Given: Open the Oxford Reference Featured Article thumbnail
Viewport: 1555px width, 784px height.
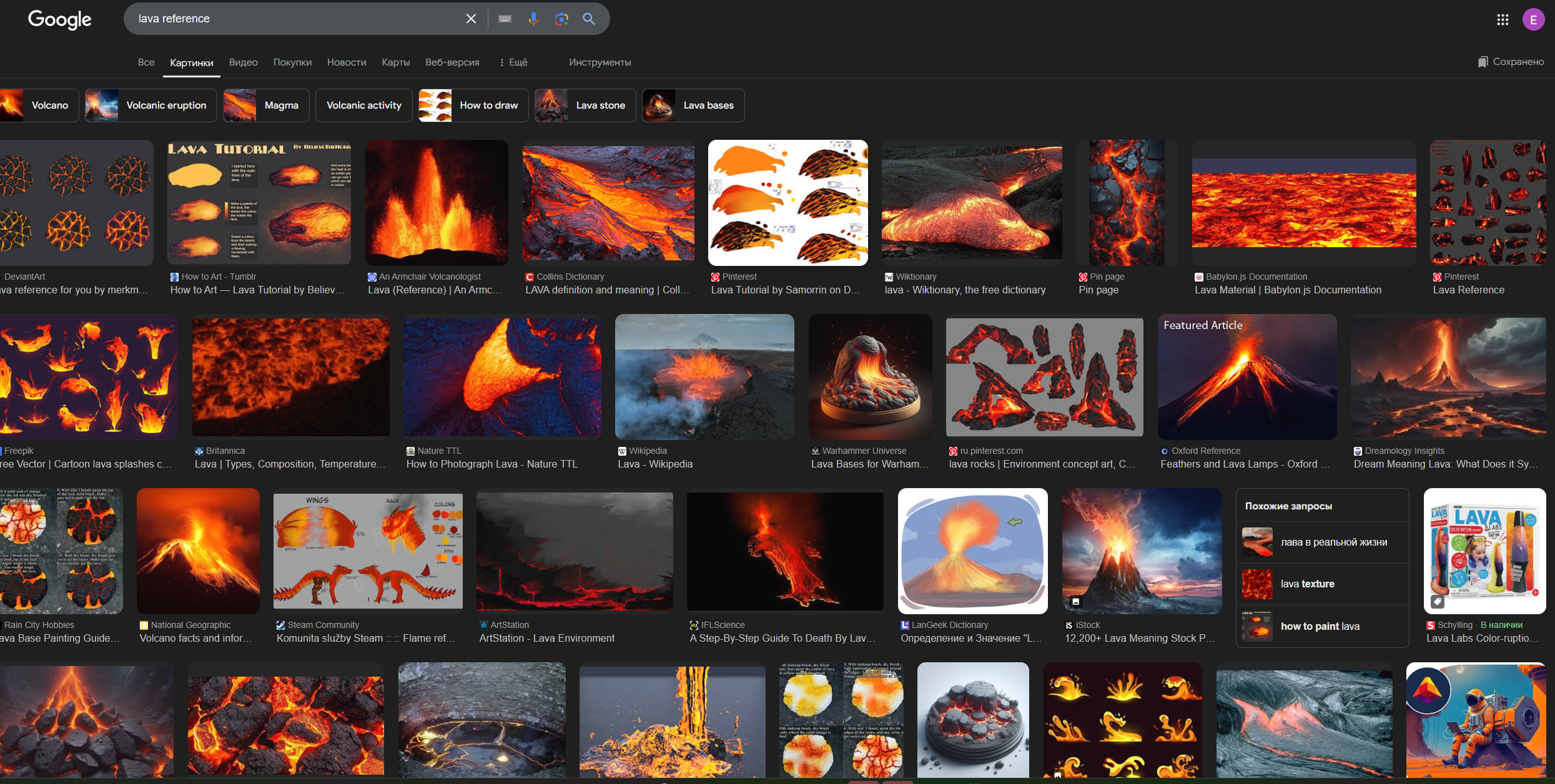Looking at the screenshot, I should click(1246, 377).
